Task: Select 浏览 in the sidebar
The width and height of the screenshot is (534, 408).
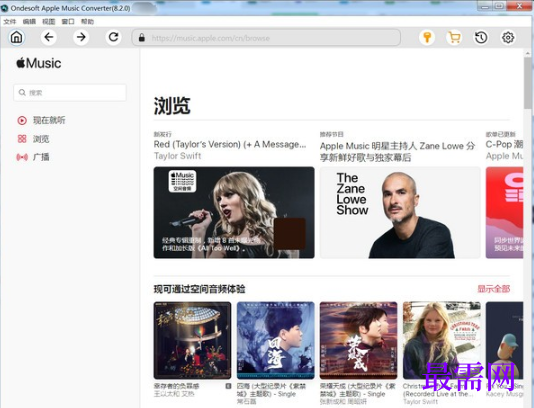Action: click(x=33, y=139)
